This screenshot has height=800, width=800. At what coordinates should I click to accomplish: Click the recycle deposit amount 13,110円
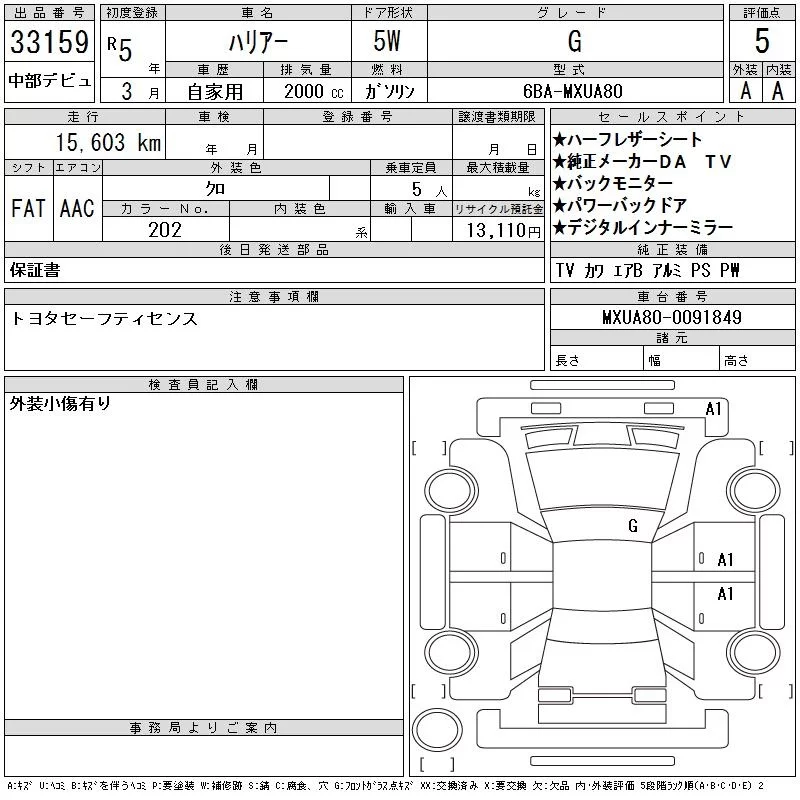(x=497, y=230)
